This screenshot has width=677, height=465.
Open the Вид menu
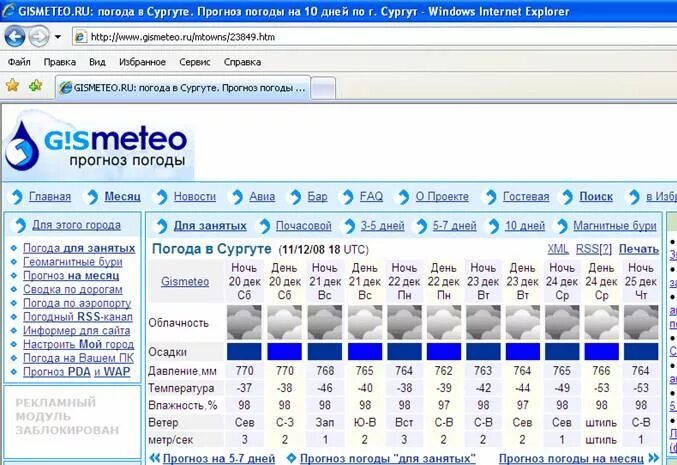97,62
